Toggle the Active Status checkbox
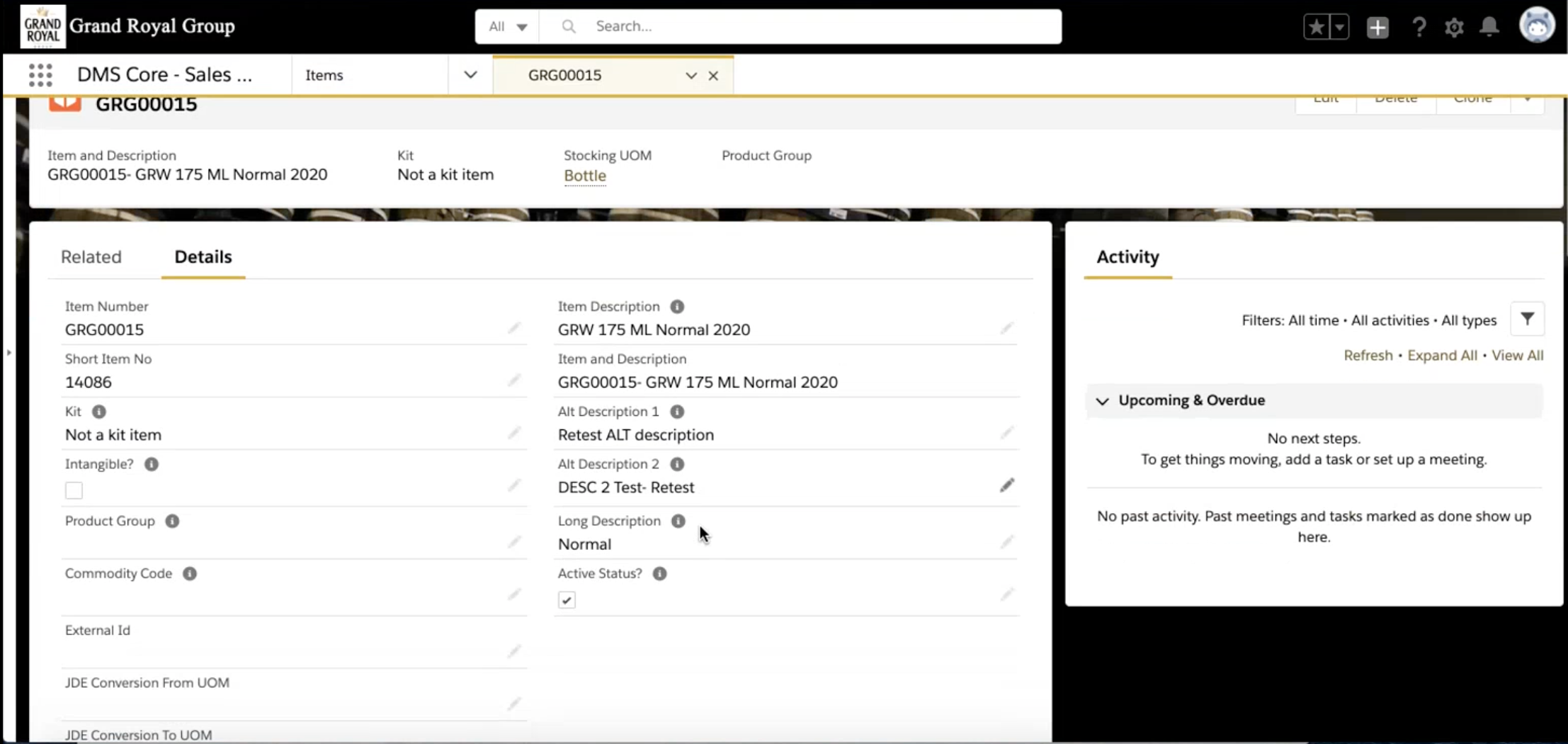Viewport: 1568px width, 744px height. 567,600
